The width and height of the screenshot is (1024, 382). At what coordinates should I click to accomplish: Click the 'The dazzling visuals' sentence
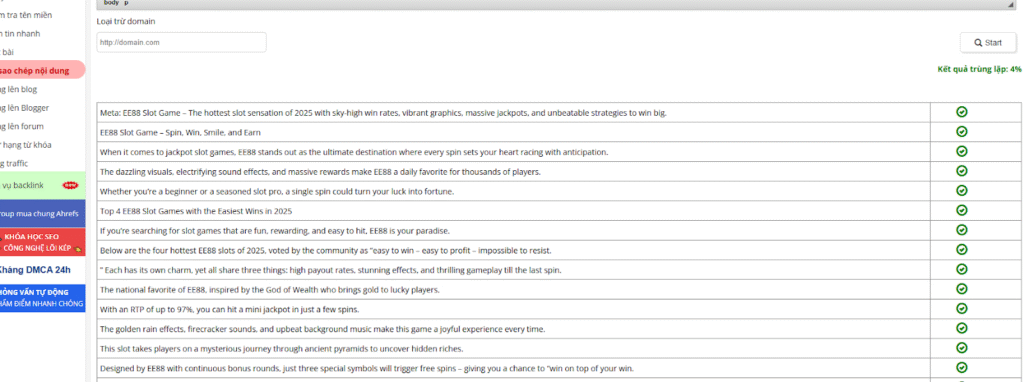coord(320,172)
